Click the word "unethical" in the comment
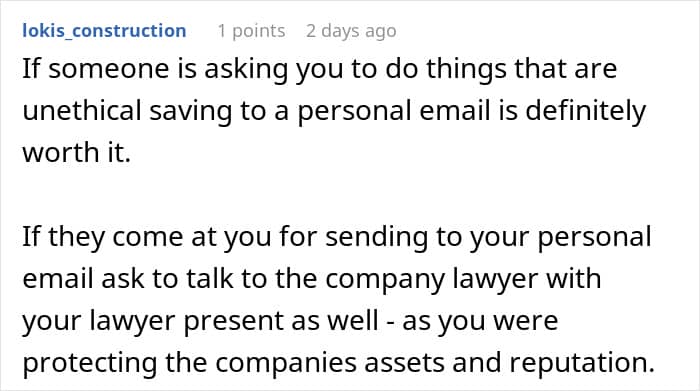700x391 pixels. click(x=82, y=110)
